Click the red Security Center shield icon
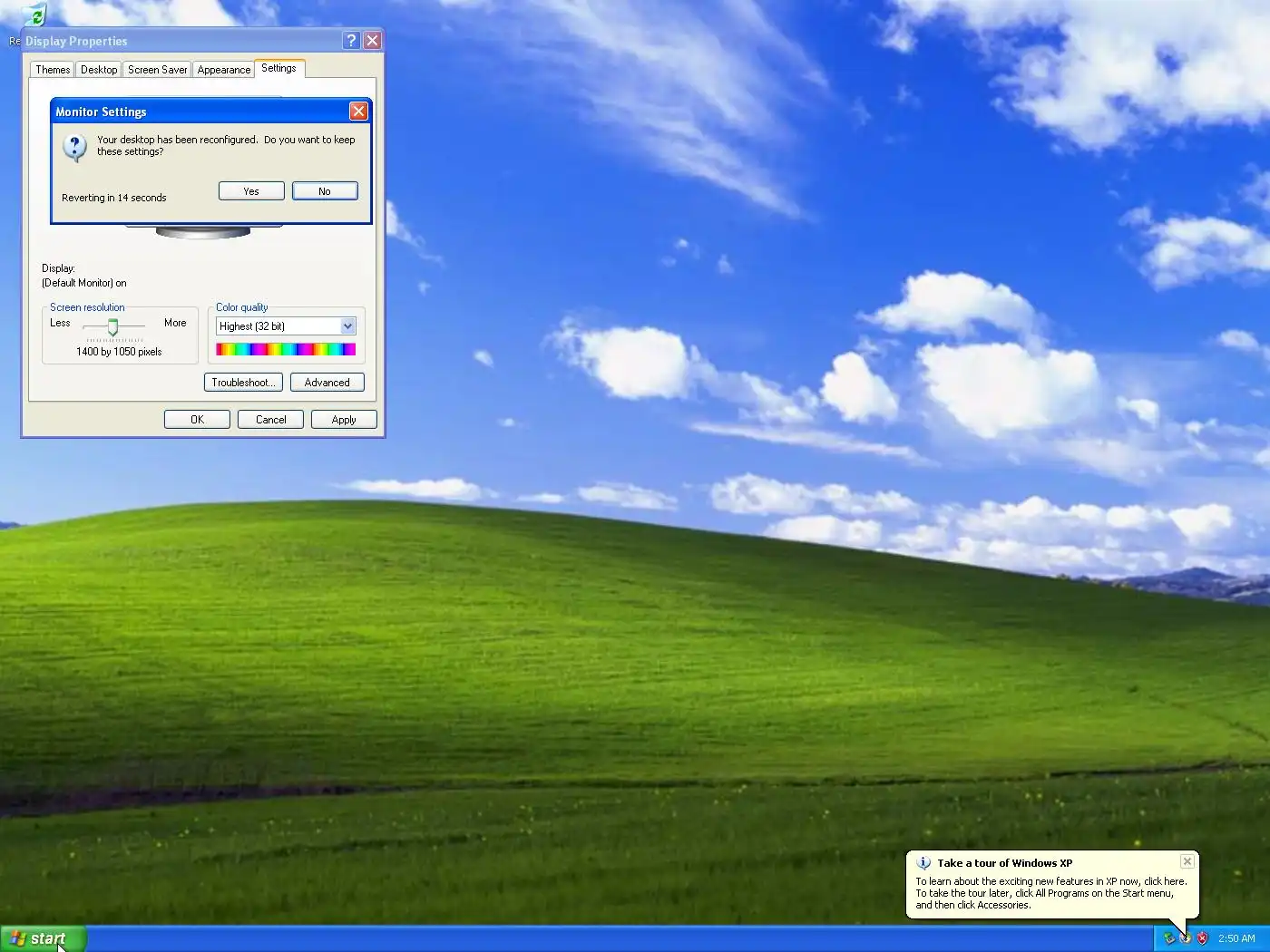 click(1203, 938)
